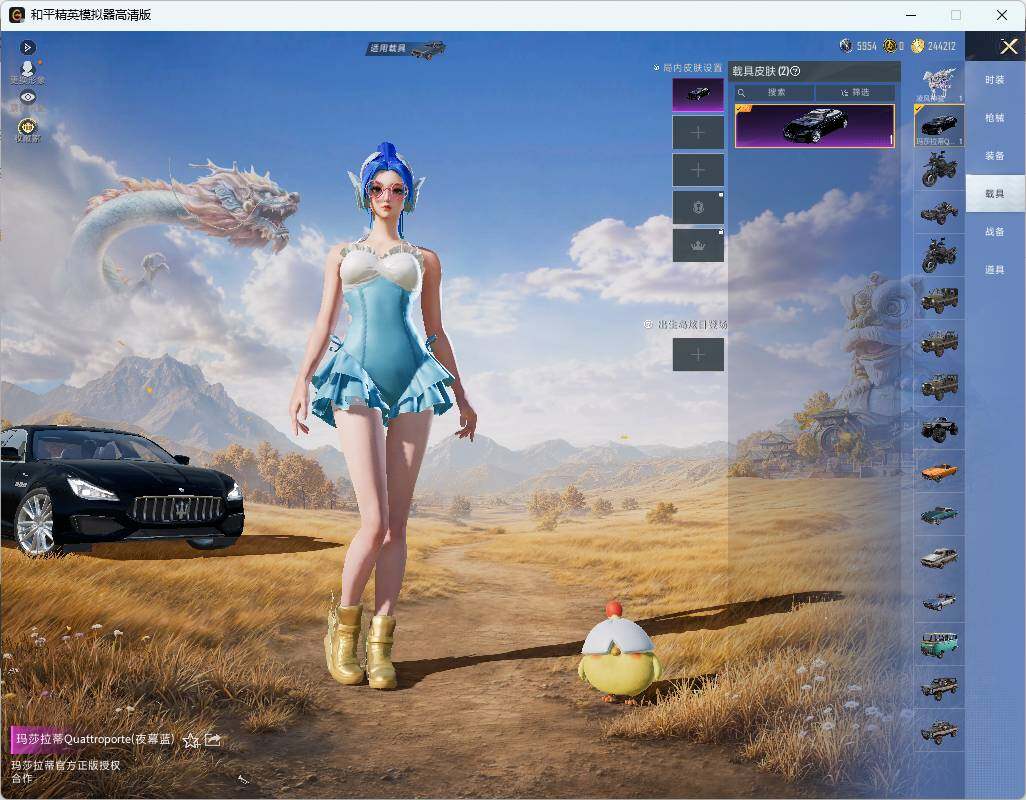Select the blue and white police car
Viewport: 1026px width, 800px height.
[x=939, y=600]
